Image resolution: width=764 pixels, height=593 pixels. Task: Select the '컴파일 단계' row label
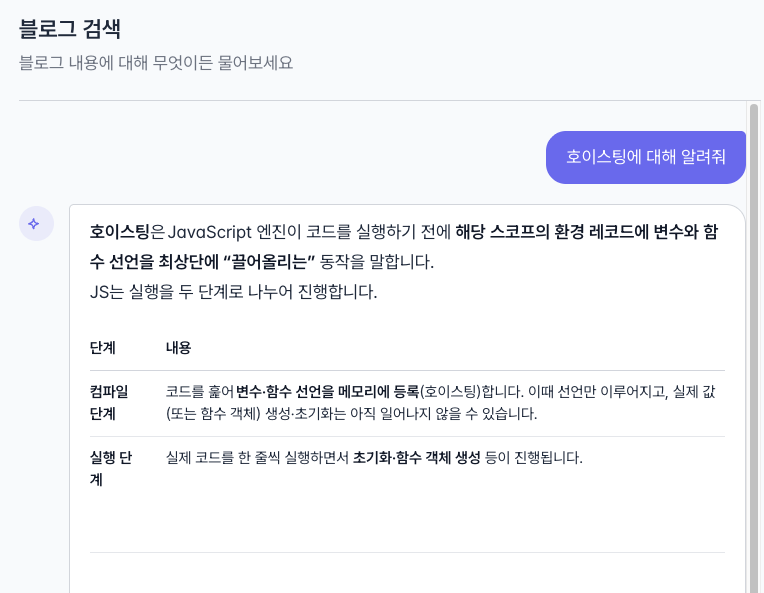[x=109, y=401]
